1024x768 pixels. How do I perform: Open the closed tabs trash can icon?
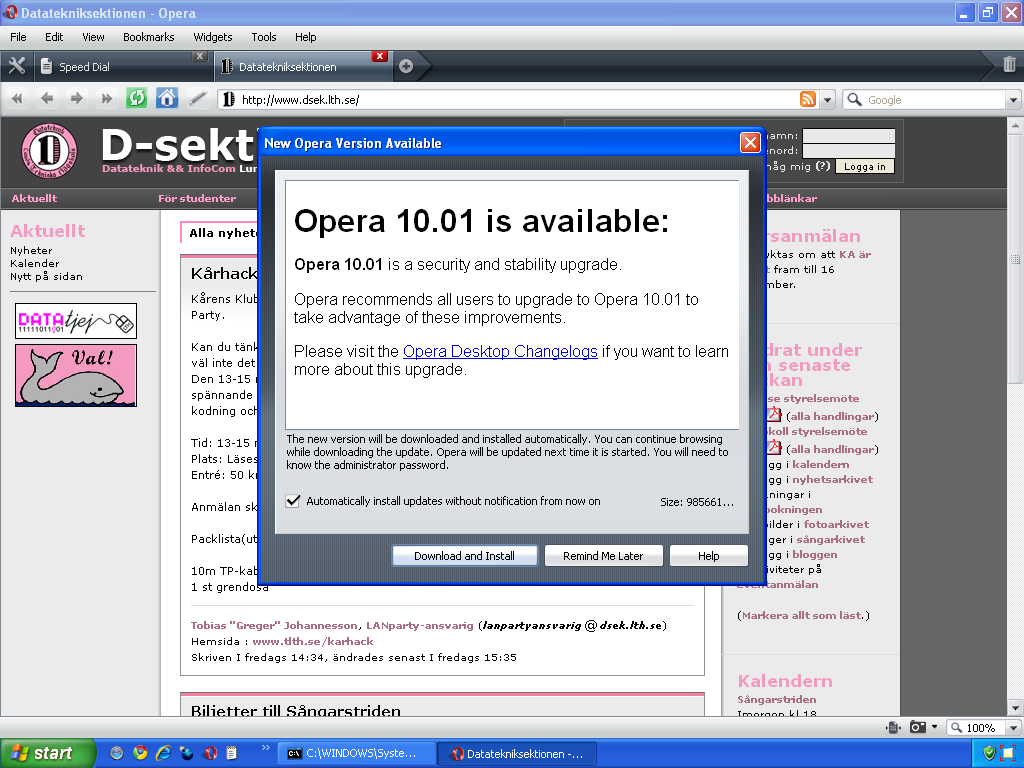(x=1009, y=64)
